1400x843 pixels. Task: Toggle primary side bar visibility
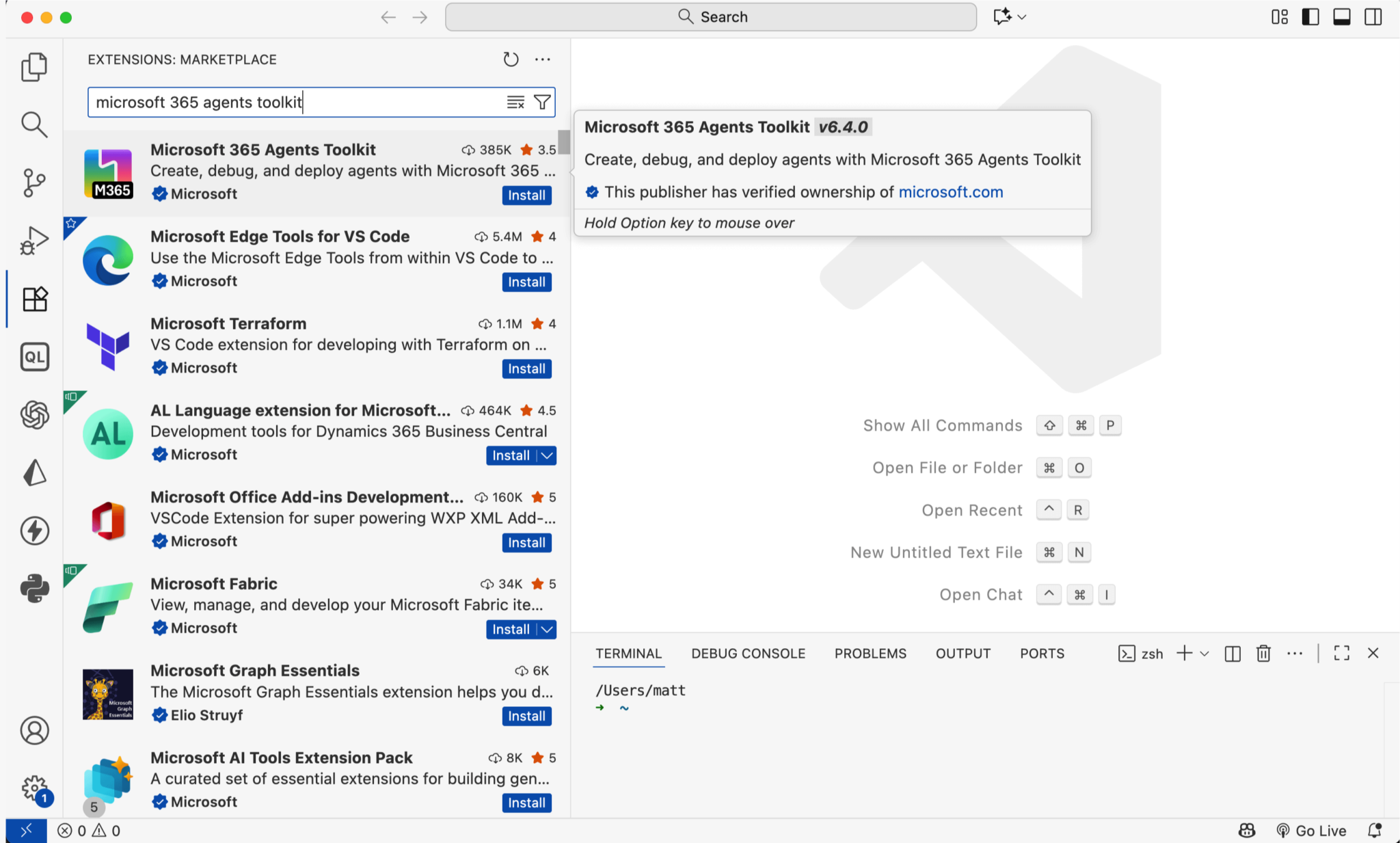(x=1310, y=17)
